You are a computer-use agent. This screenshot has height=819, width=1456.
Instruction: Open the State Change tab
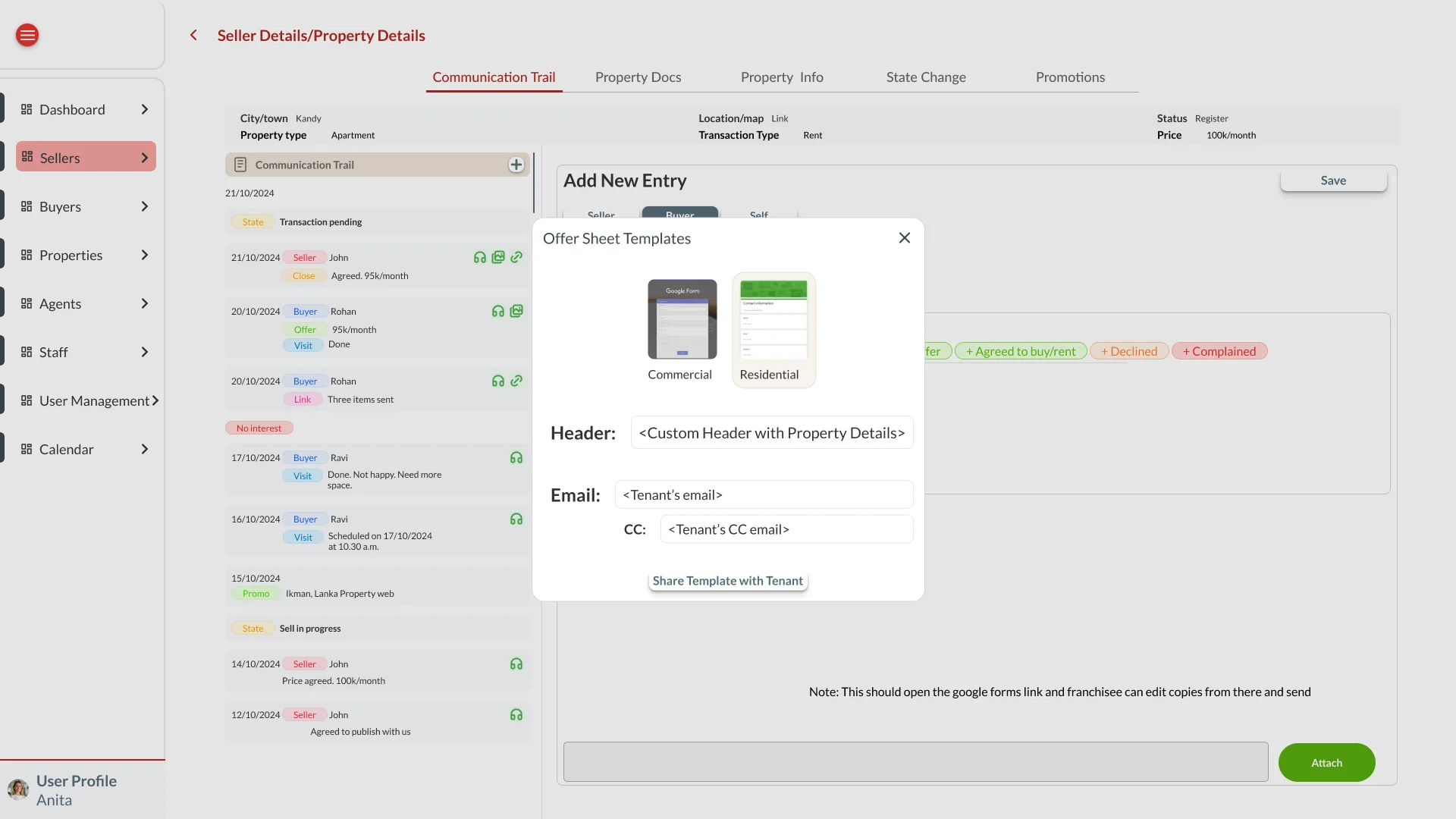[926, 77]
